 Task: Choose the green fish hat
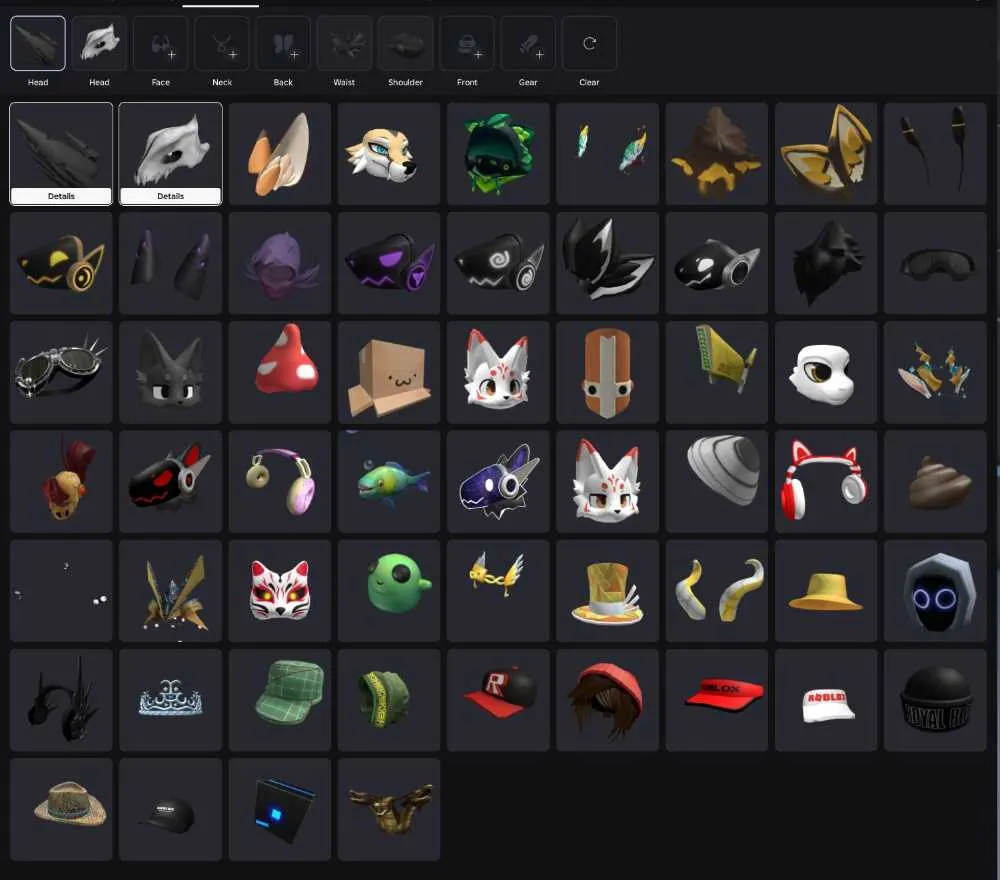coord(389,481)
